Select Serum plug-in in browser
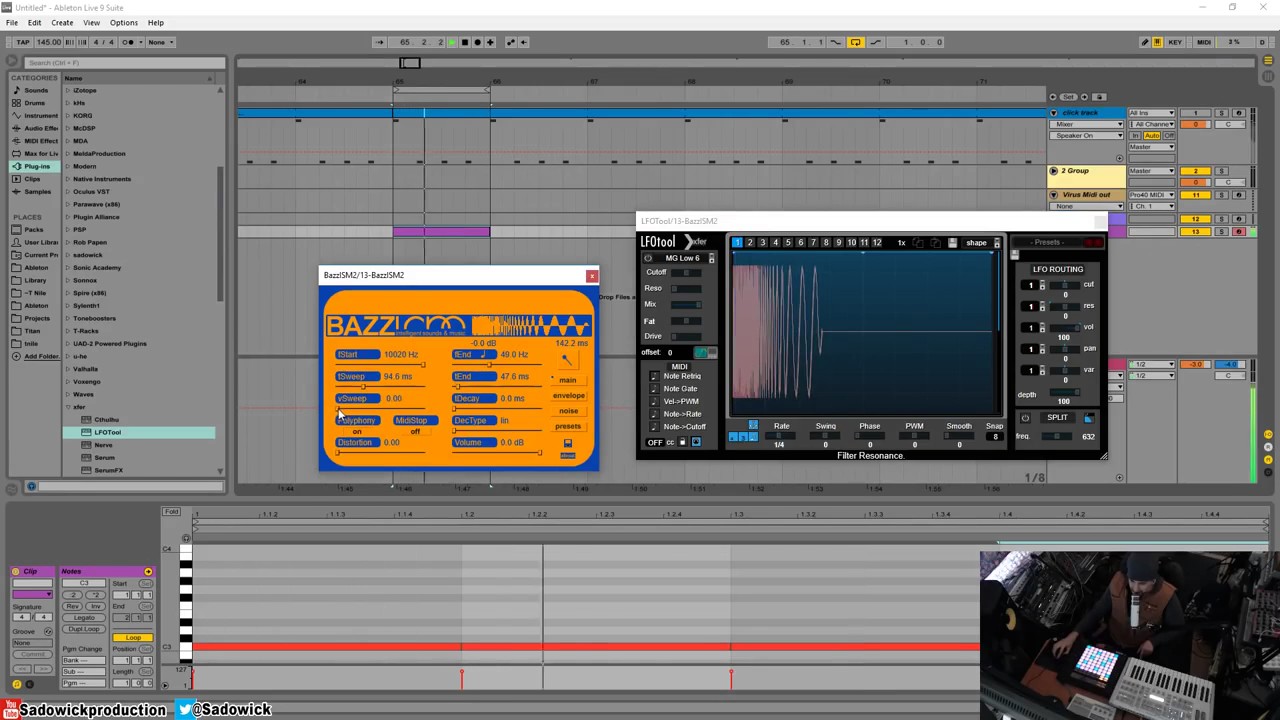Screen dimensions: 1280x720 click(104, 457)
